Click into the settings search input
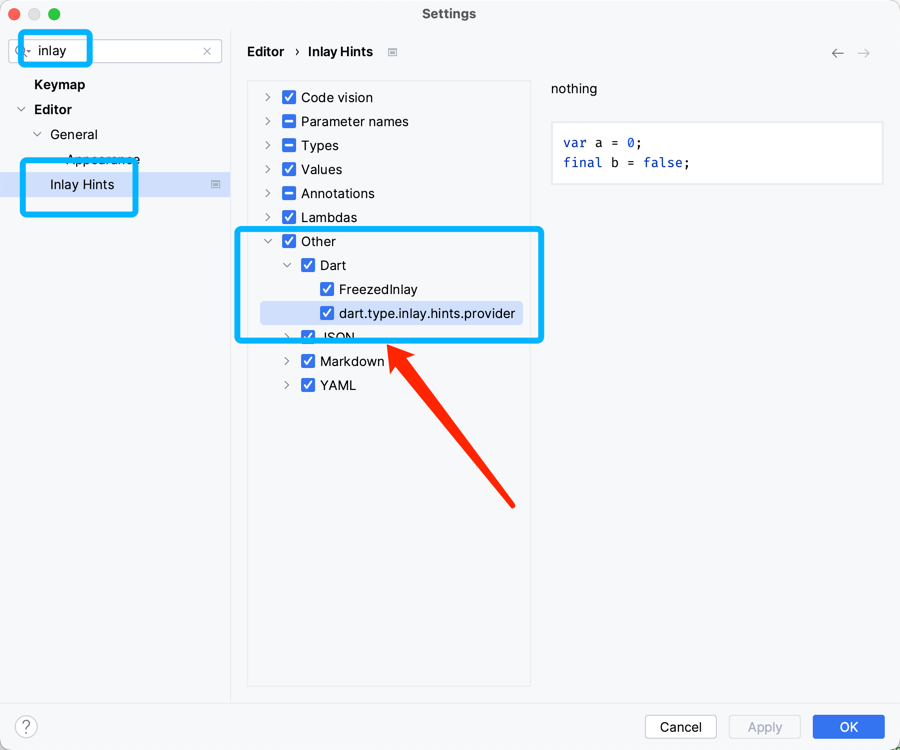900x750 pixels. (120, 51)
